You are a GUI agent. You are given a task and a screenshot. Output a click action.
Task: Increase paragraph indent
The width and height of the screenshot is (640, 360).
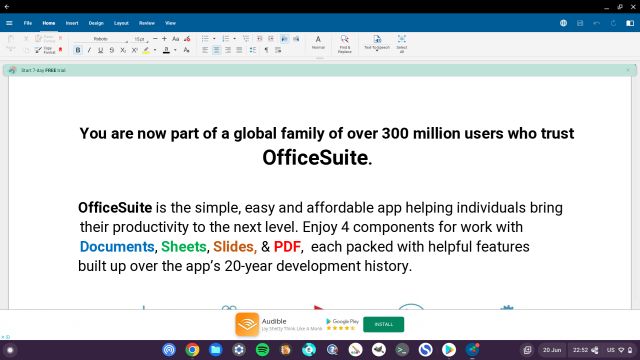[x=271, y=39]
